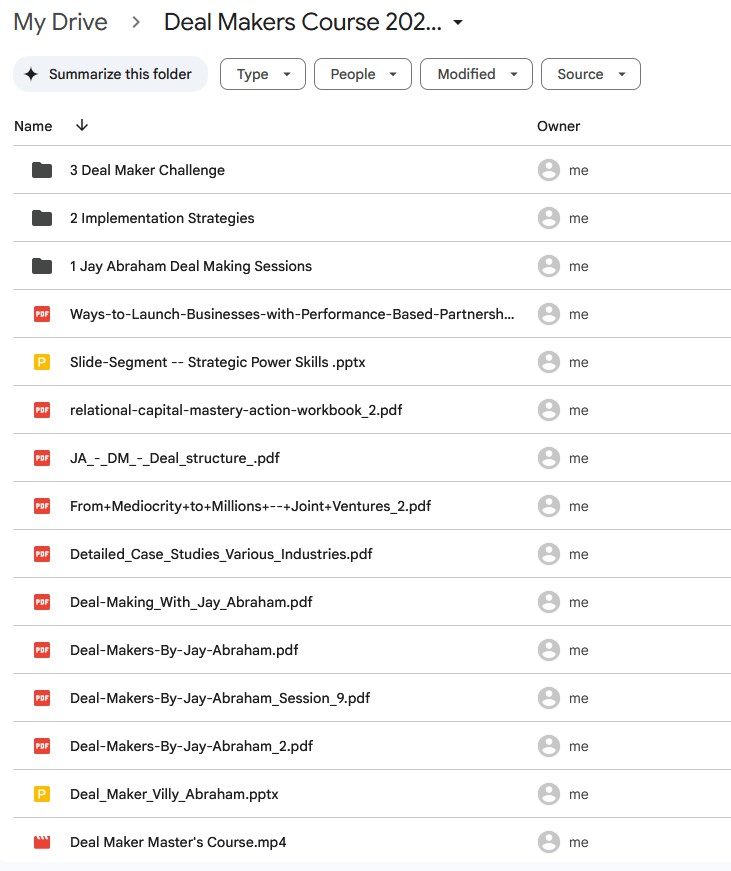The width and height of the screenshot is (731, 871).
Task: Sort by the Name column header
Action: tap(33, 126)
